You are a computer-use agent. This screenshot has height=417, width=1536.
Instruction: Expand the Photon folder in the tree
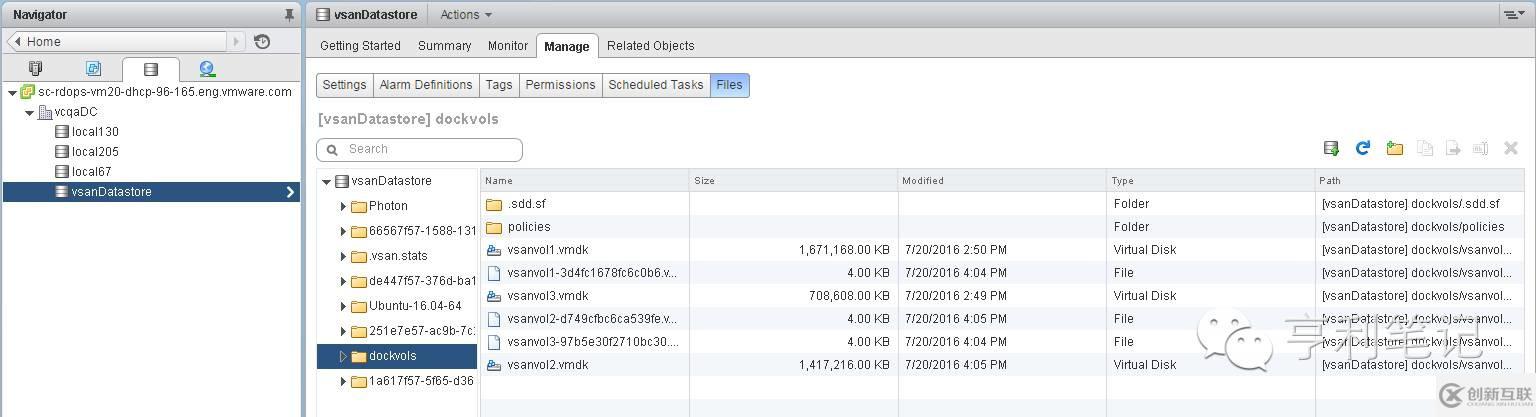[343, 206]
